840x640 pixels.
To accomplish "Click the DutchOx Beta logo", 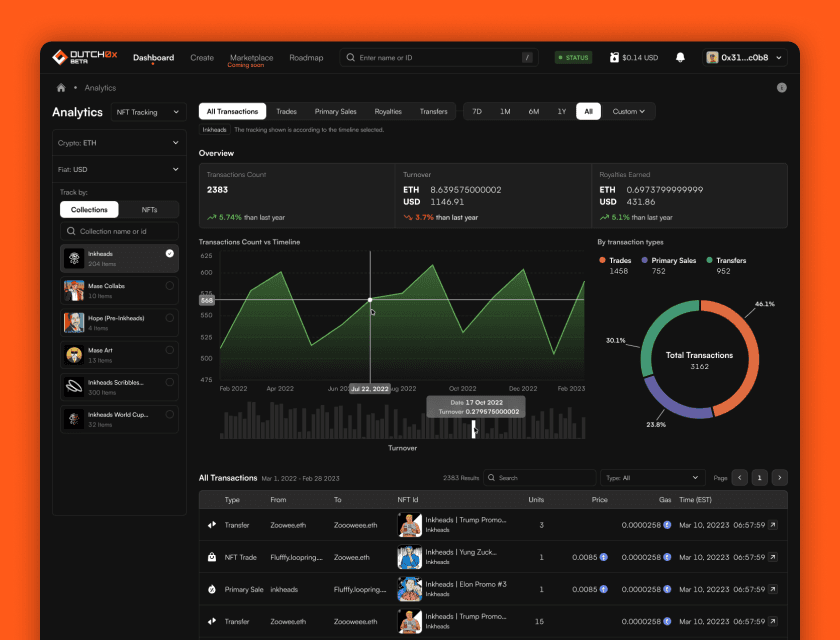I will (85, 57).
